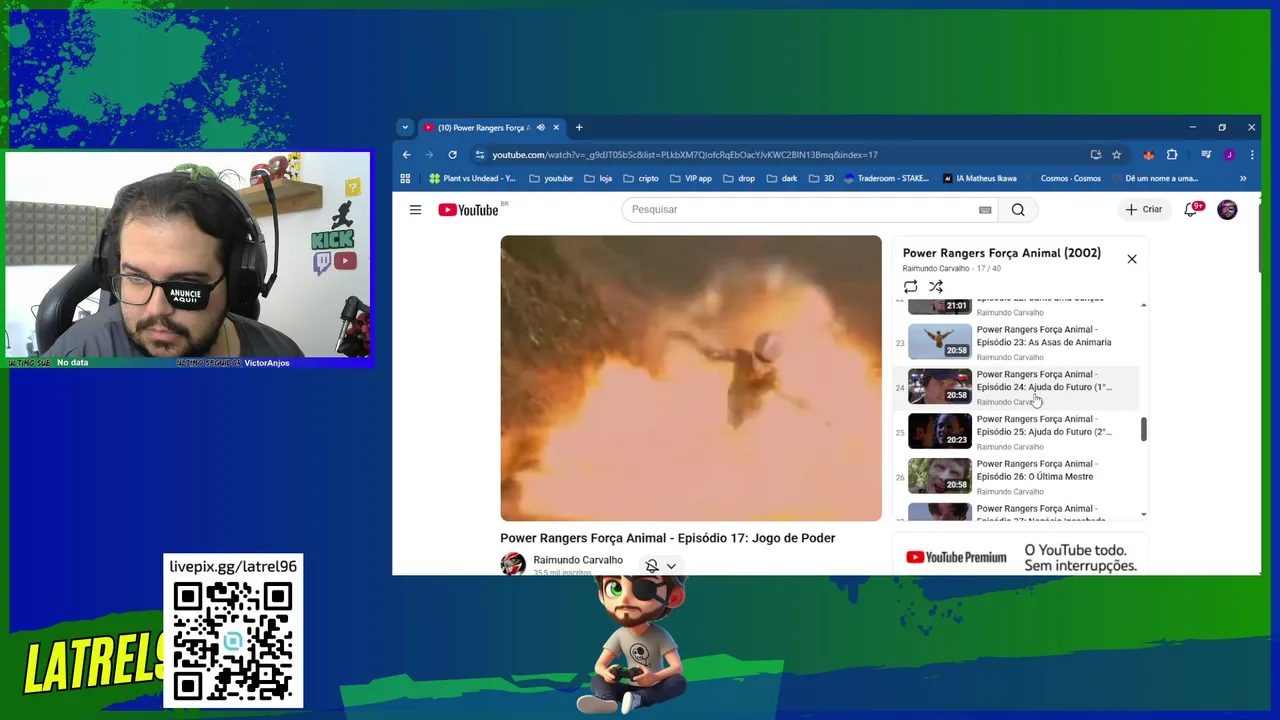
Task: Reload the page with the refresh icon
Action: coord(452,155)
